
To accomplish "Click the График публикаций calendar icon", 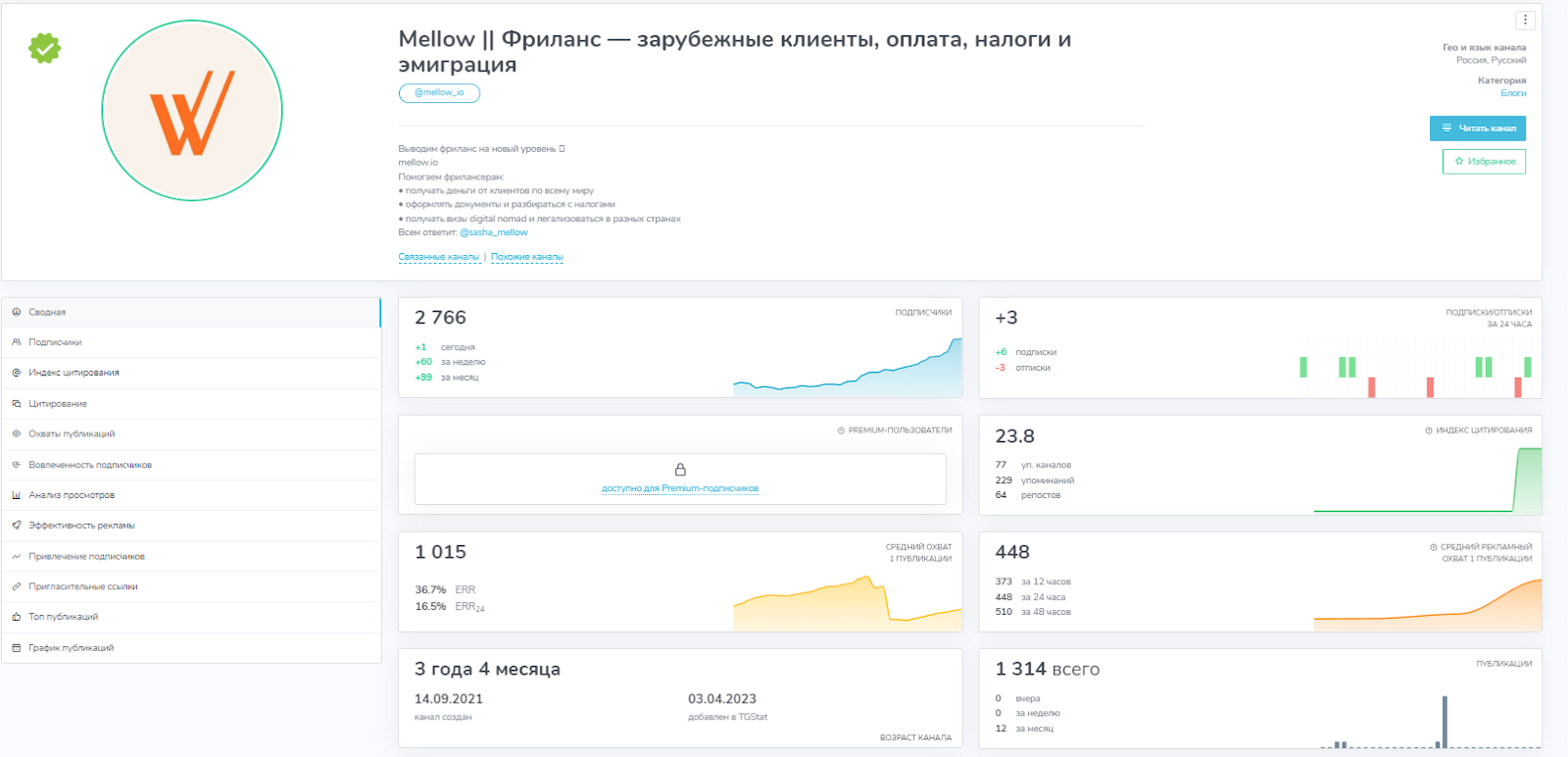I will tap(17, 648).
